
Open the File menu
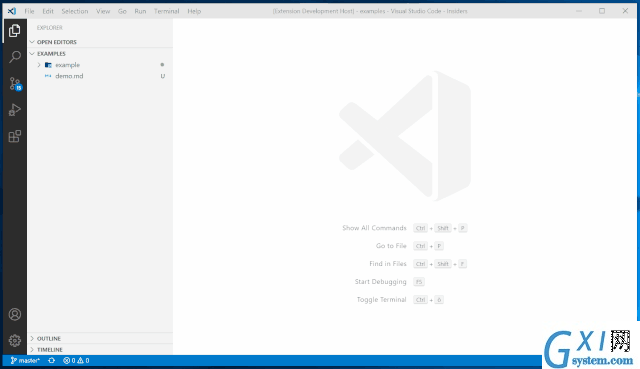[x=29, y=11]
